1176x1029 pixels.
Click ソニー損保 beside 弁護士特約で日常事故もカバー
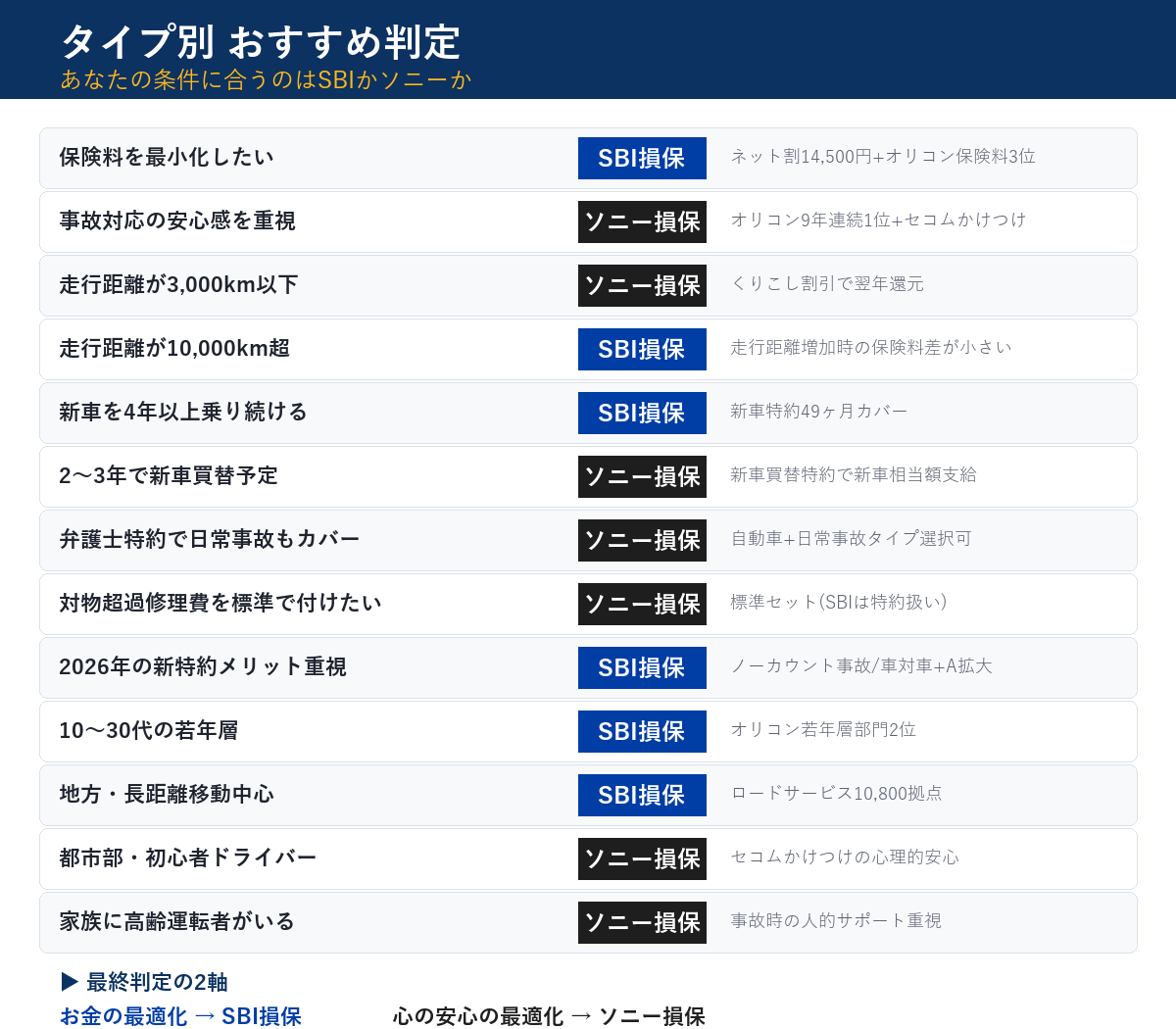[x=642, y=540]
